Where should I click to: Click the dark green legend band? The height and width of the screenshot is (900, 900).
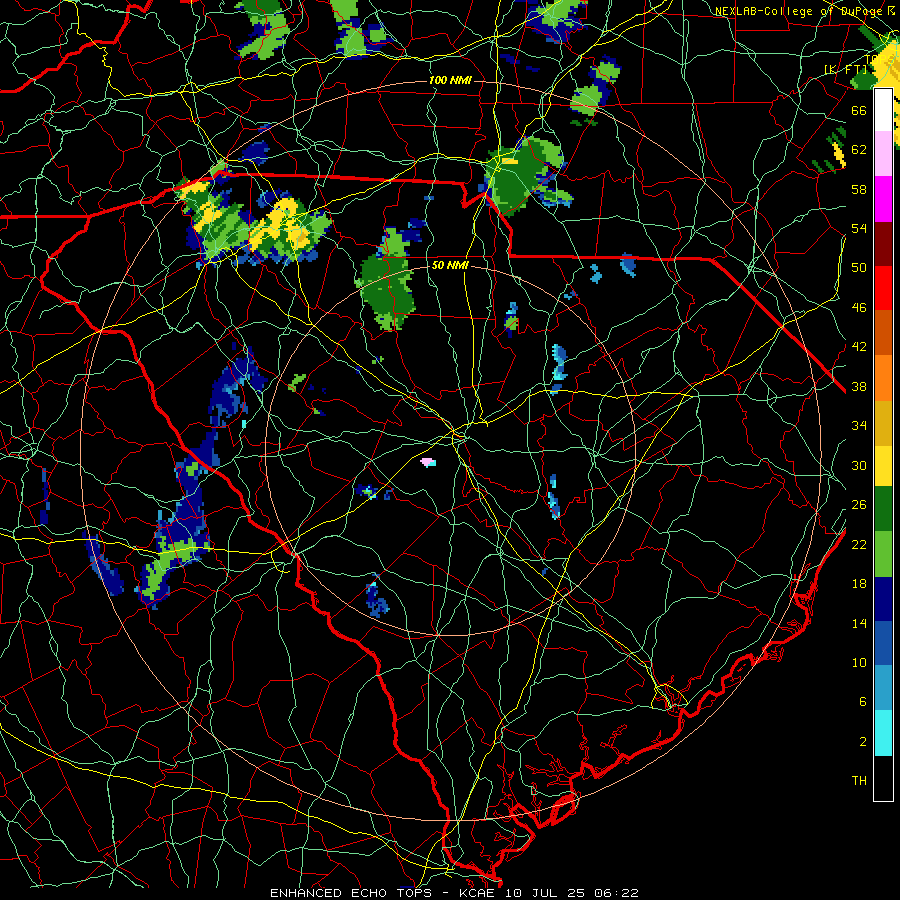[883, 509]
